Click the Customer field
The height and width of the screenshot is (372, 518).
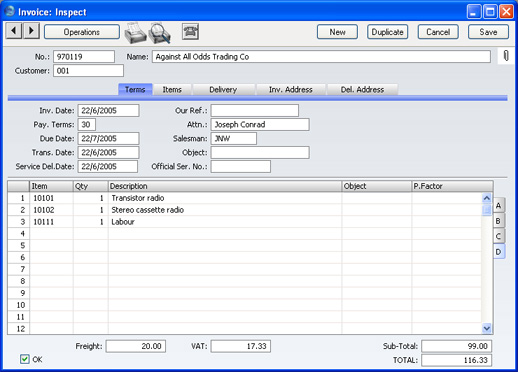pyautogui.click(x=88, y=71)
